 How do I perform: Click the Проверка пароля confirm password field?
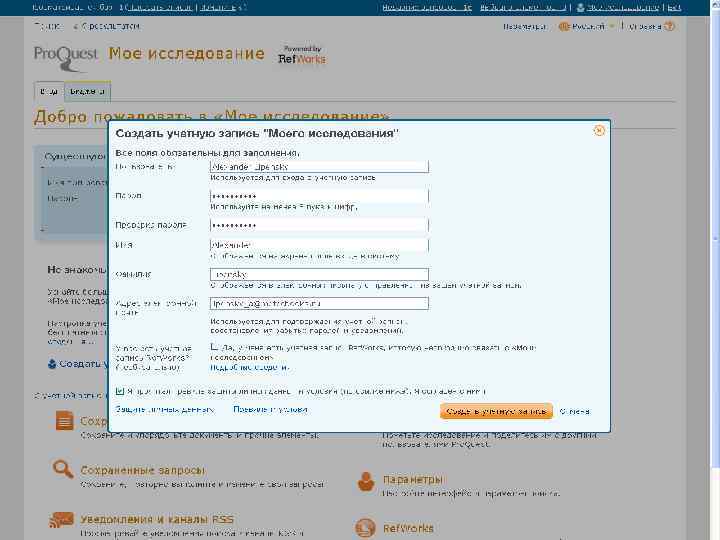pos(319,225)
